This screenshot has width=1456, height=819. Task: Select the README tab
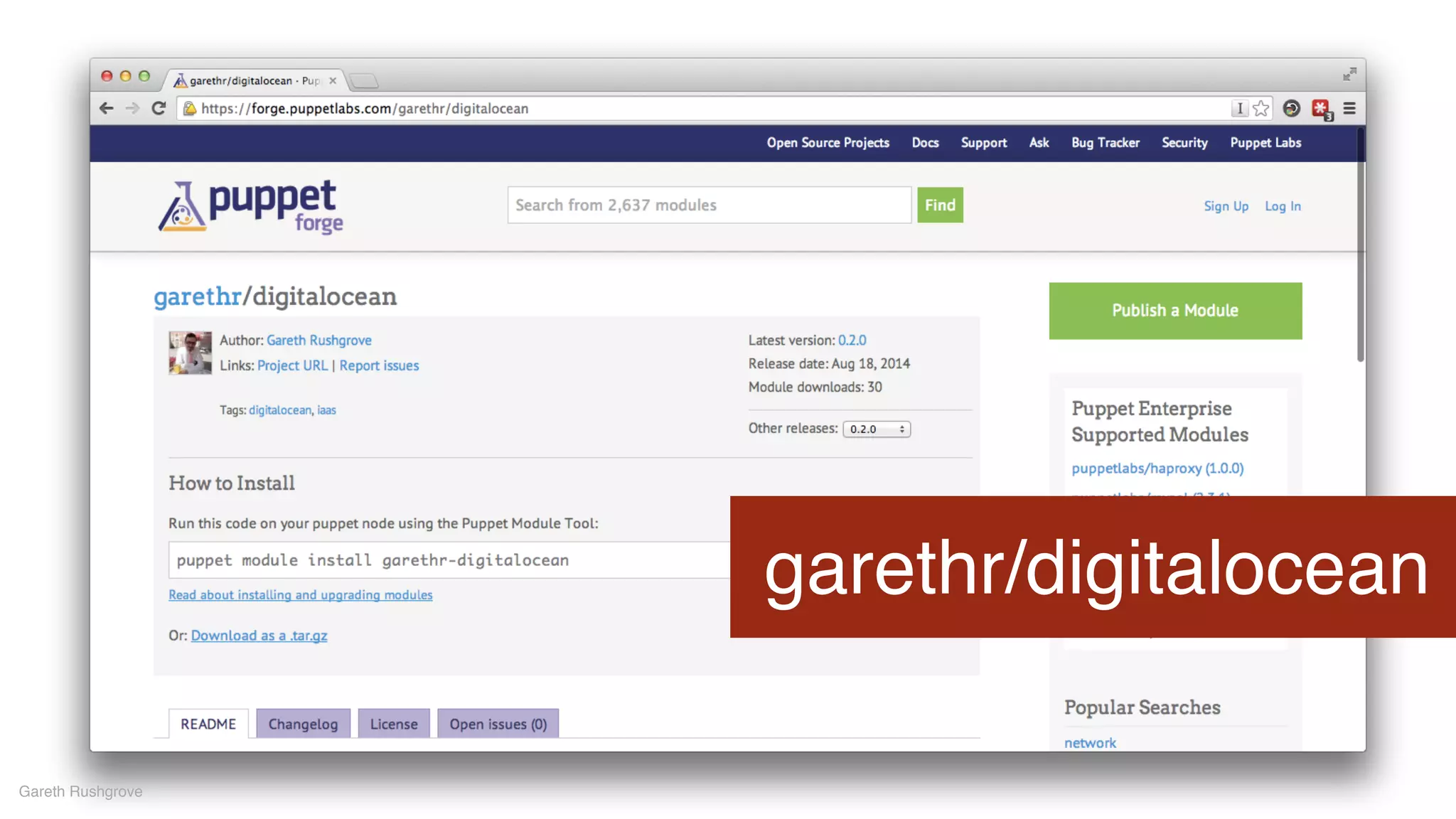[x=208, y=724]
